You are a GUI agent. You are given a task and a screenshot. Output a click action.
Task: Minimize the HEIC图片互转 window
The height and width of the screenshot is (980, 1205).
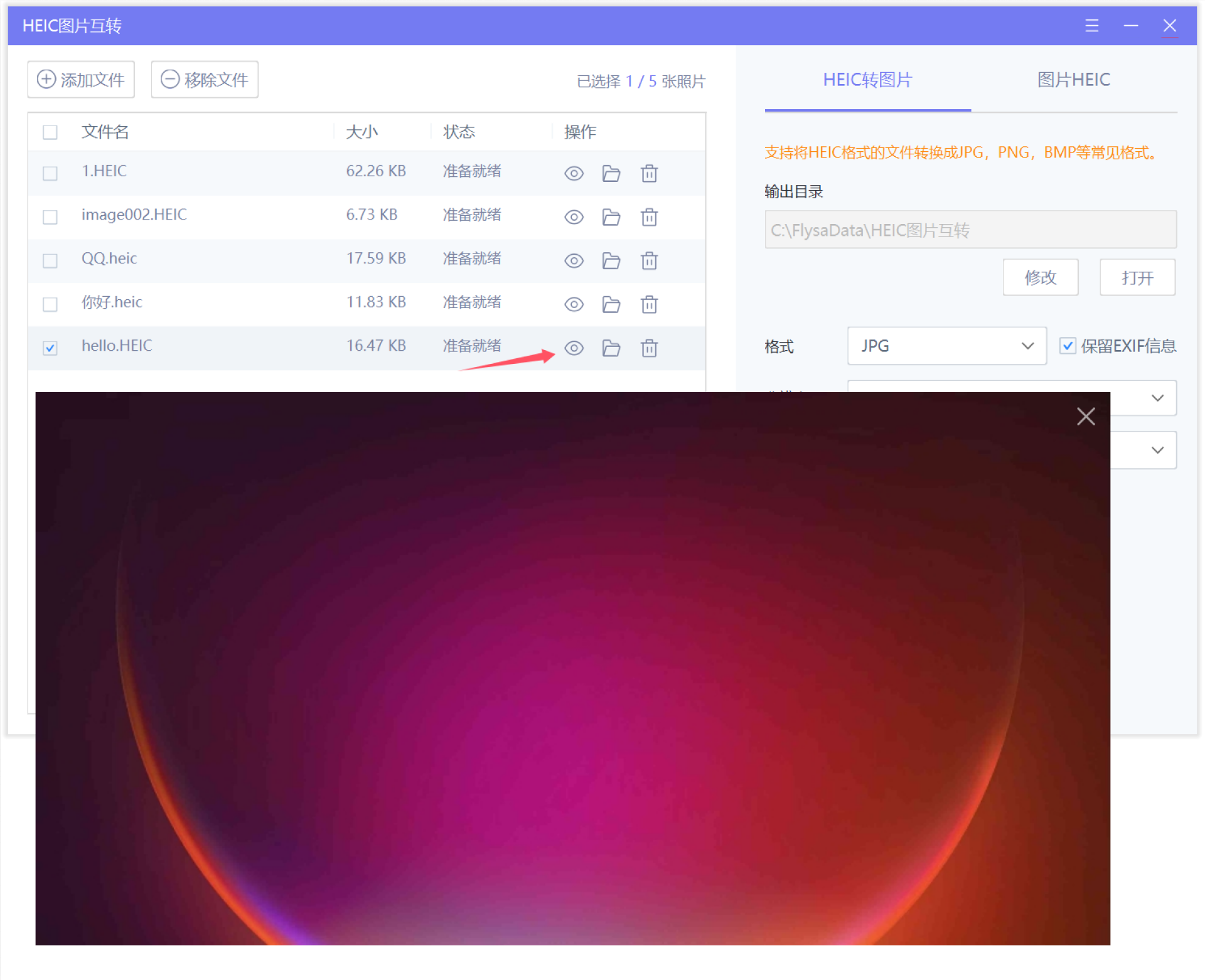click(x=1130, y=26)
